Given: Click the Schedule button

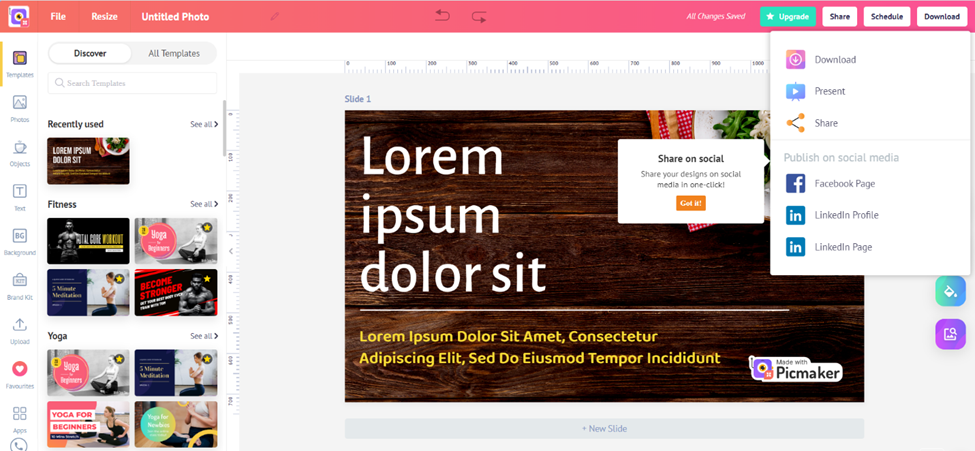Looking at the screenshot, I should [887, 17].
